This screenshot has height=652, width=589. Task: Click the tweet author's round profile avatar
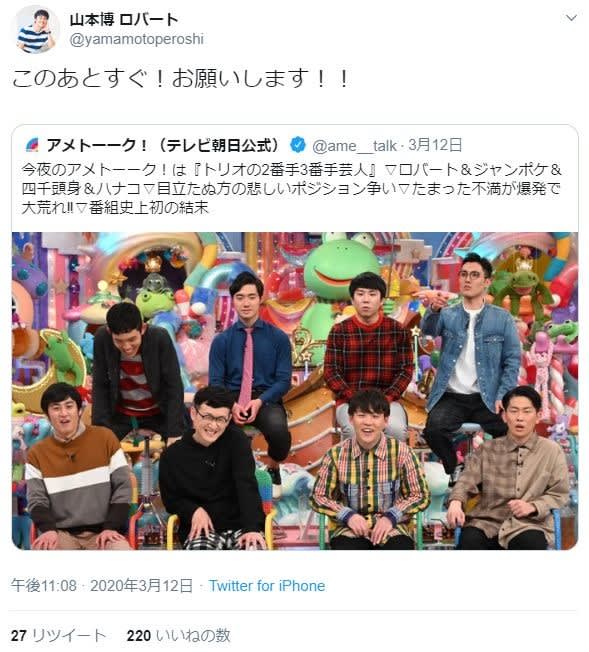click(35, 30)
